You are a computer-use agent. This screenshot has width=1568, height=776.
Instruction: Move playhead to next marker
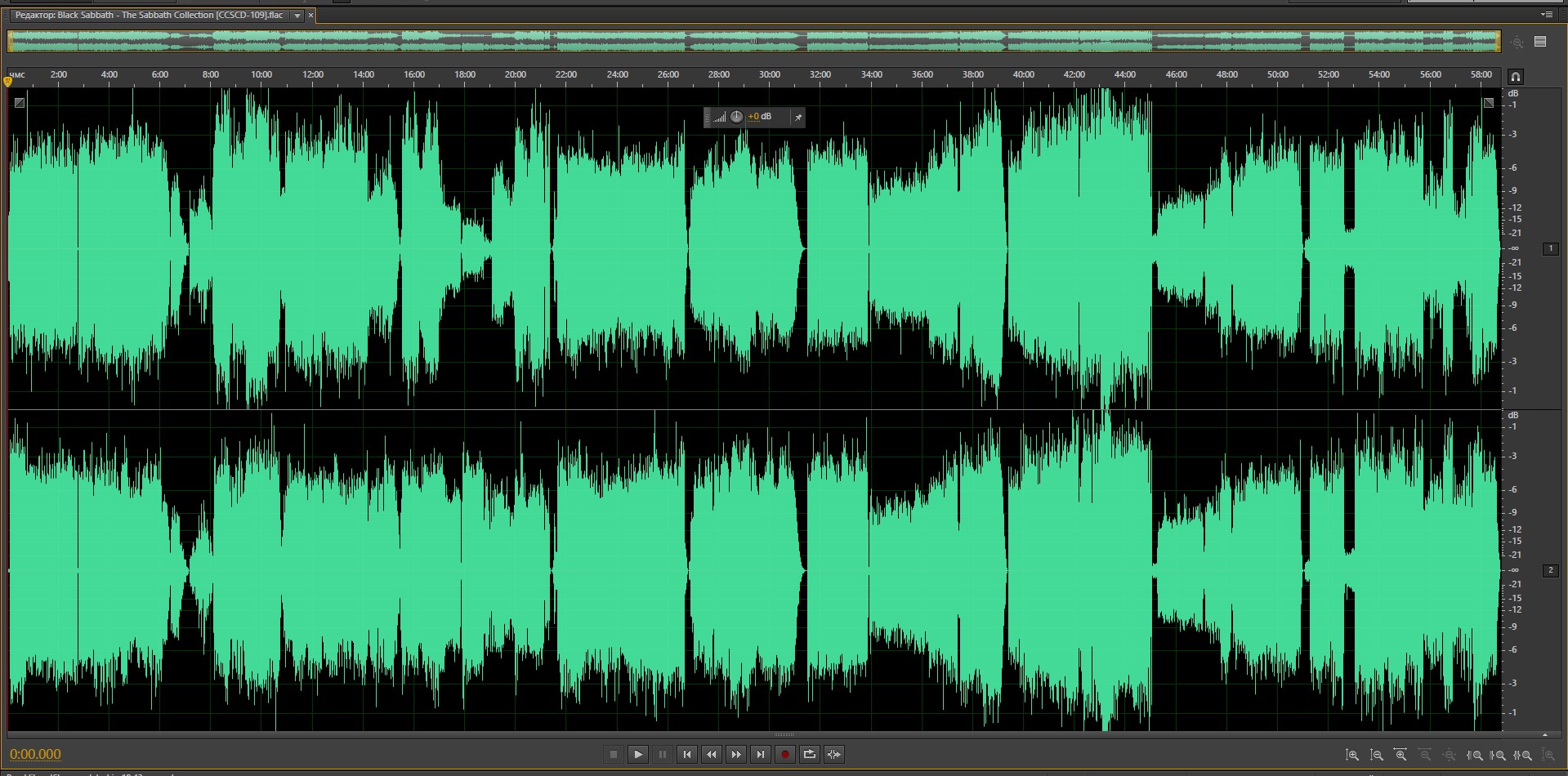760,754
